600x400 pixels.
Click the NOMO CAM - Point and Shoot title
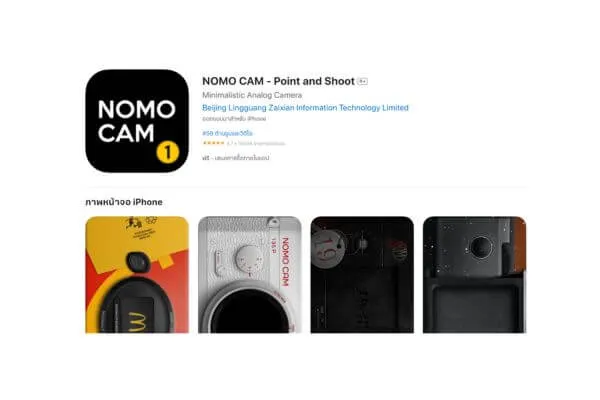278,81
